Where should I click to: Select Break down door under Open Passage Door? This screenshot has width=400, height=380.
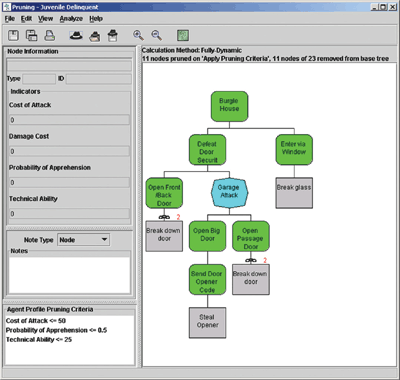pyautogui.click(x=251, y=279)
